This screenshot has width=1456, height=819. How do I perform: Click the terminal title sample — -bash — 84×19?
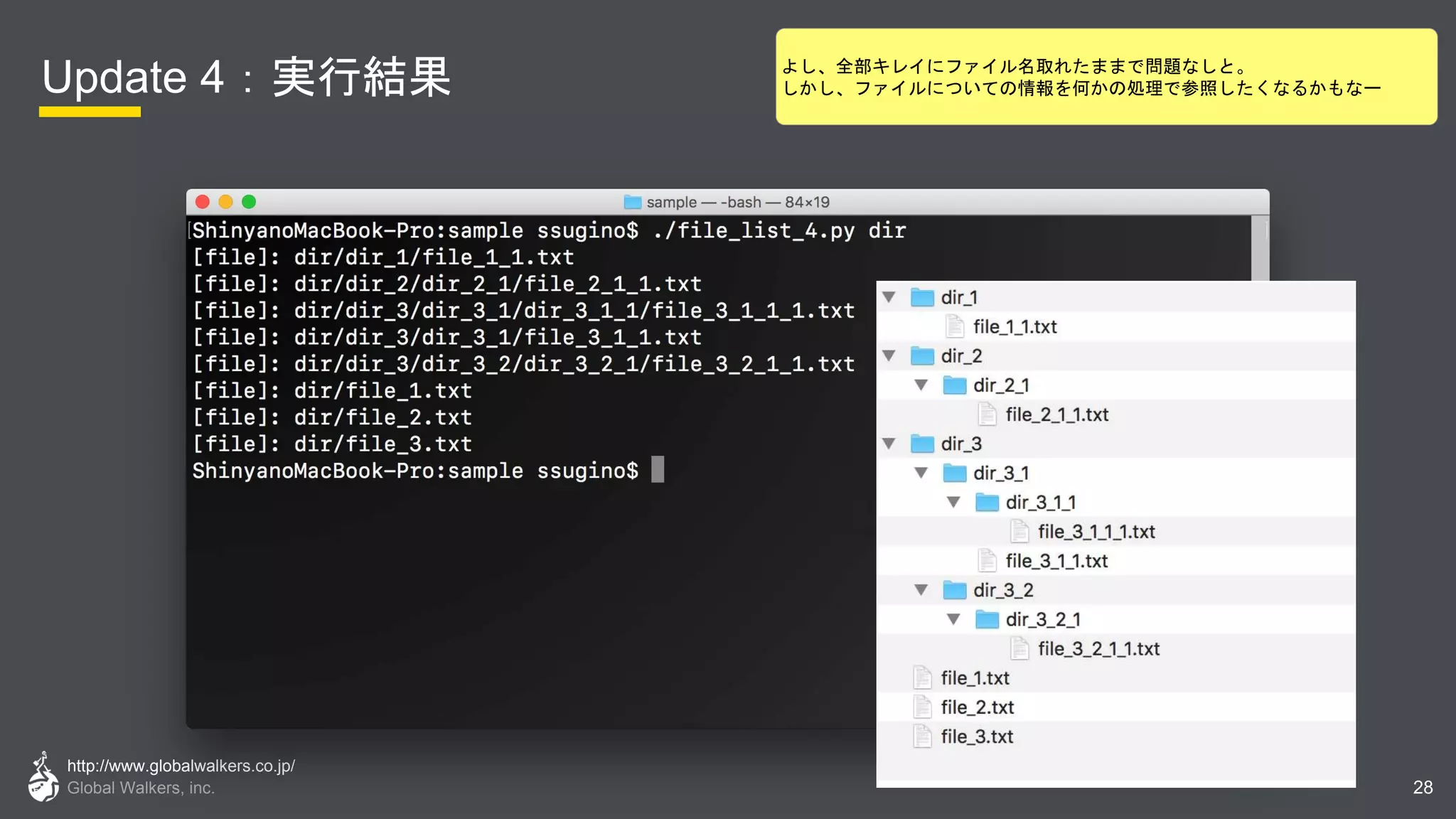point(738,202)
